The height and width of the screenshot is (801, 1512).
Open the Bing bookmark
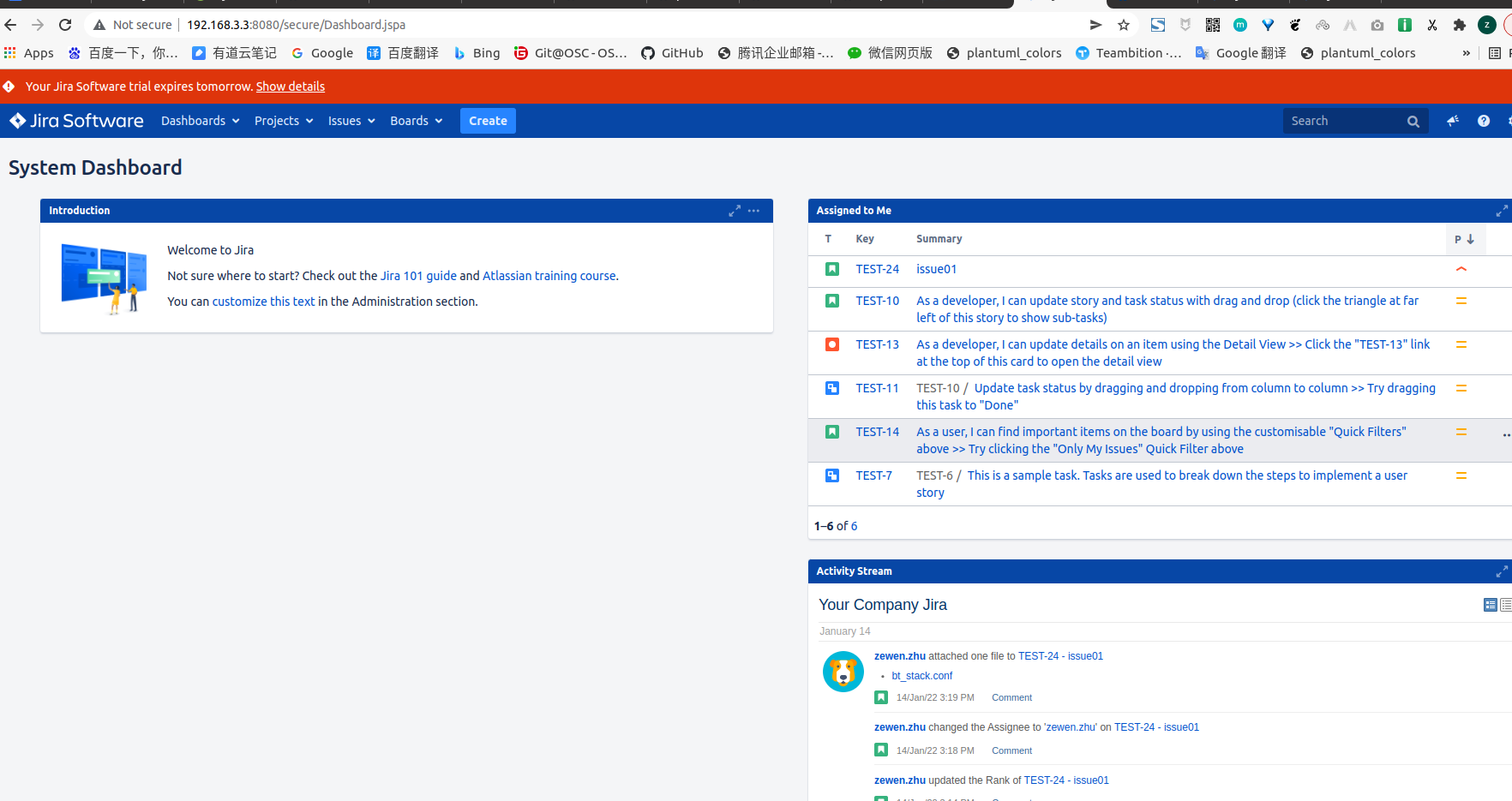tap(477, 53)
